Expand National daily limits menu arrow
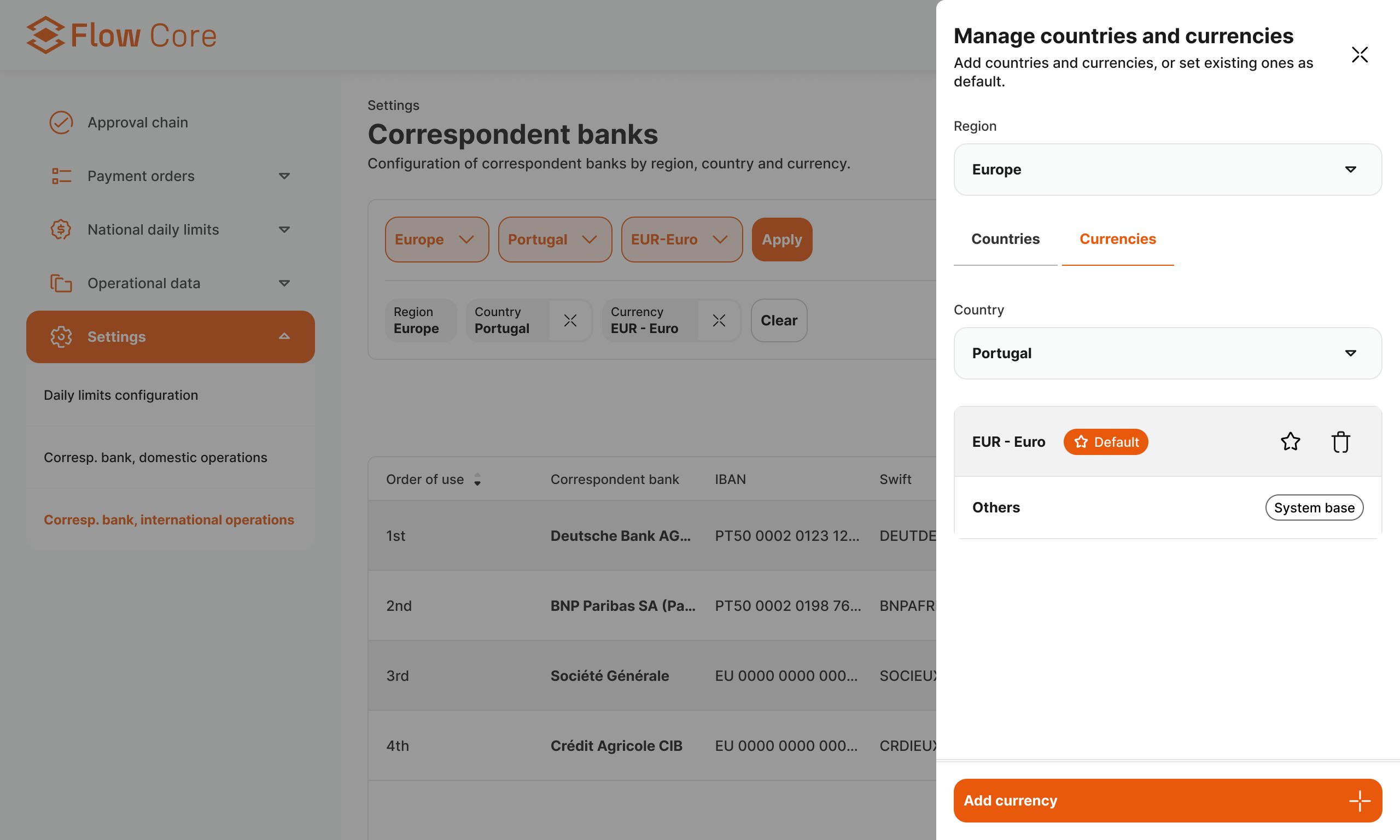Screen dimensions: 1400x840 (284, 229)
